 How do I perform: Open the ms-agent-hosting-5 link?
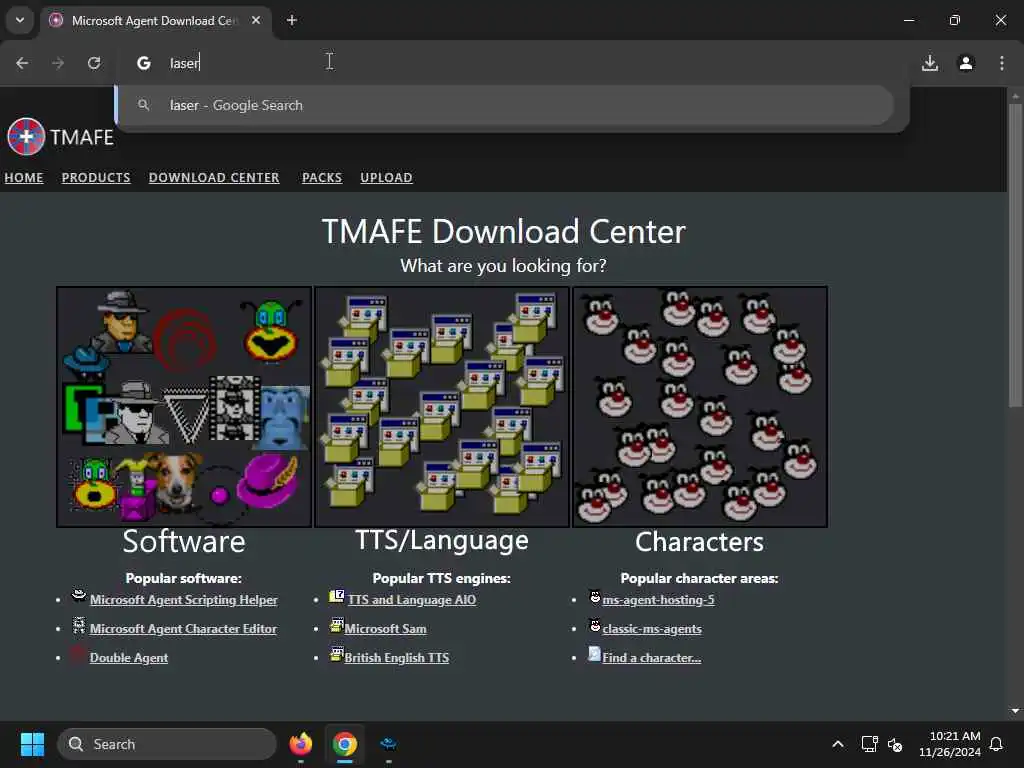pyautogui.click(x=658, y=600)
